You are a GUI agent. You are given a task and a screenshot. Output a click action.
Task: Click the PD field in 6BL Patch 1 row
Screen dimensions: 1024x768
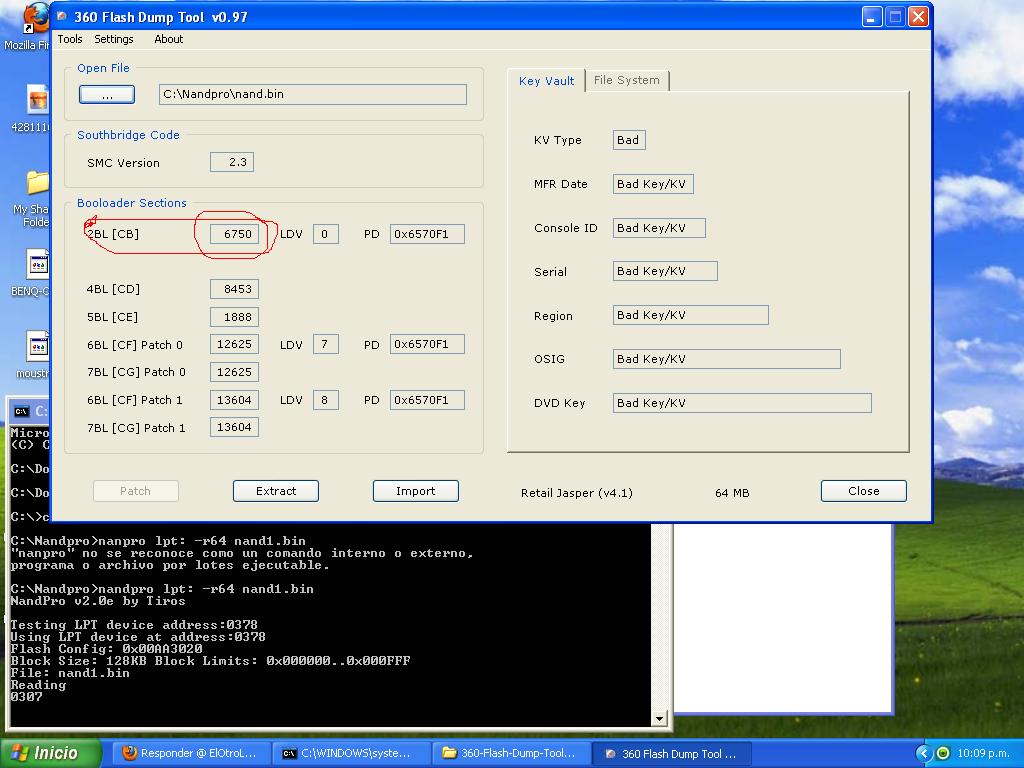pos(427,400)
